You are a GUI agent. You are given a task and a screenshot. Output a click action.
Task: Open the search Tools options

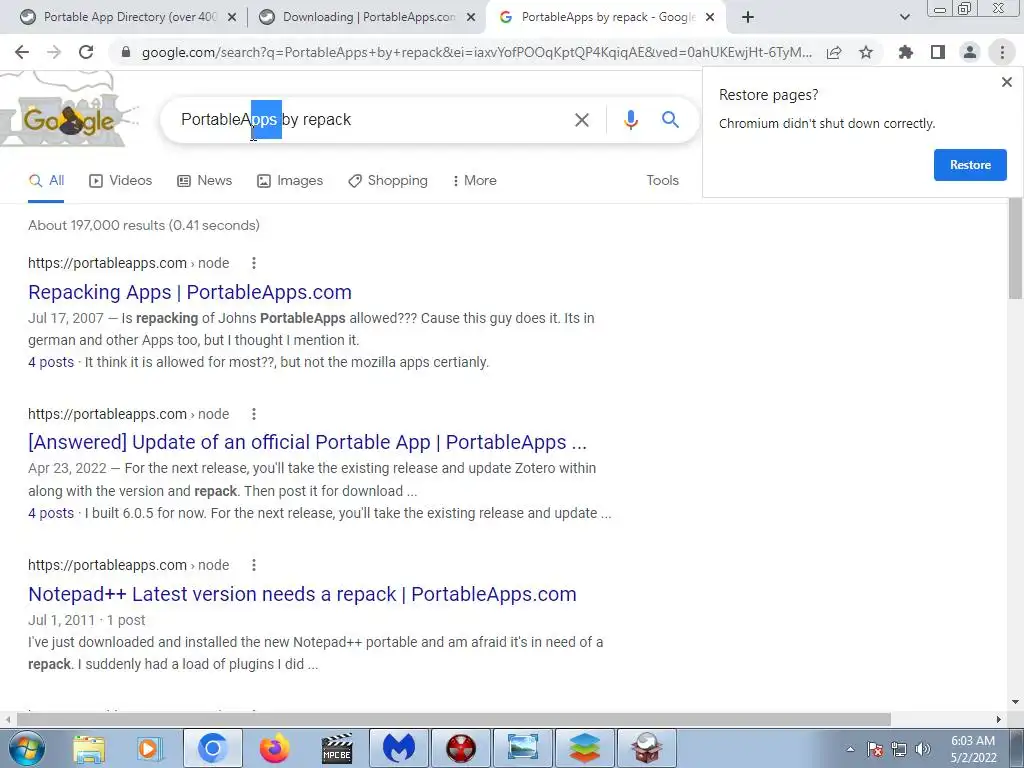point(662,180)
